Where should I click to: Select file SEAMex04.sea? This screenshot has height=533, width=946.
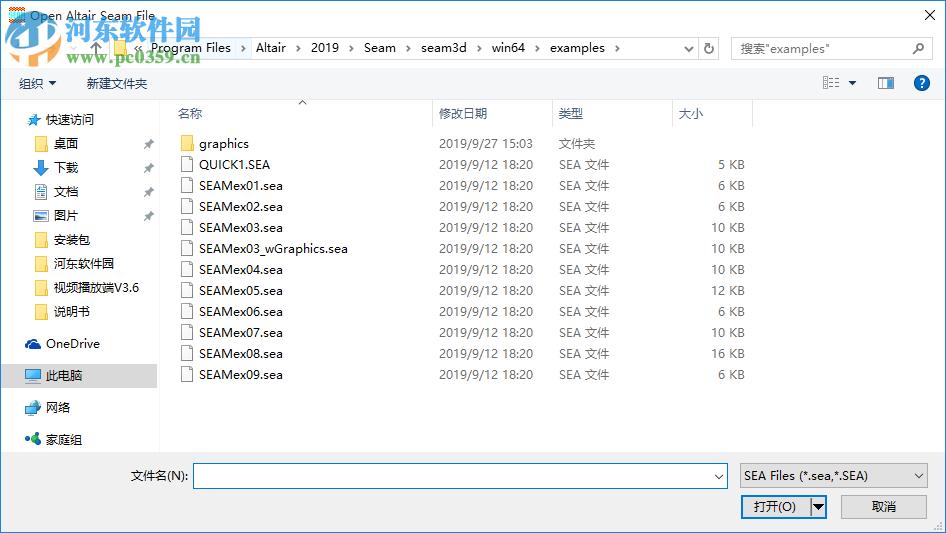coord(240,270)
